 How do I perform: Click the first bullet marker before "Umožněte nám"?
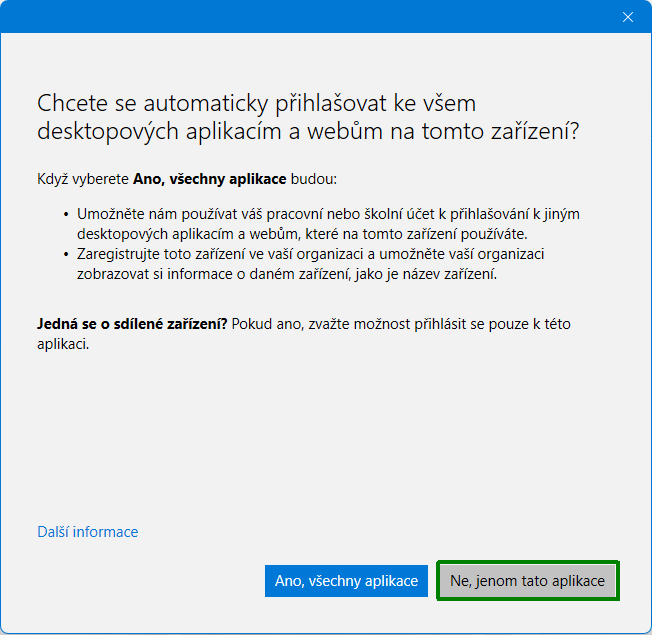tap(65, 215)
